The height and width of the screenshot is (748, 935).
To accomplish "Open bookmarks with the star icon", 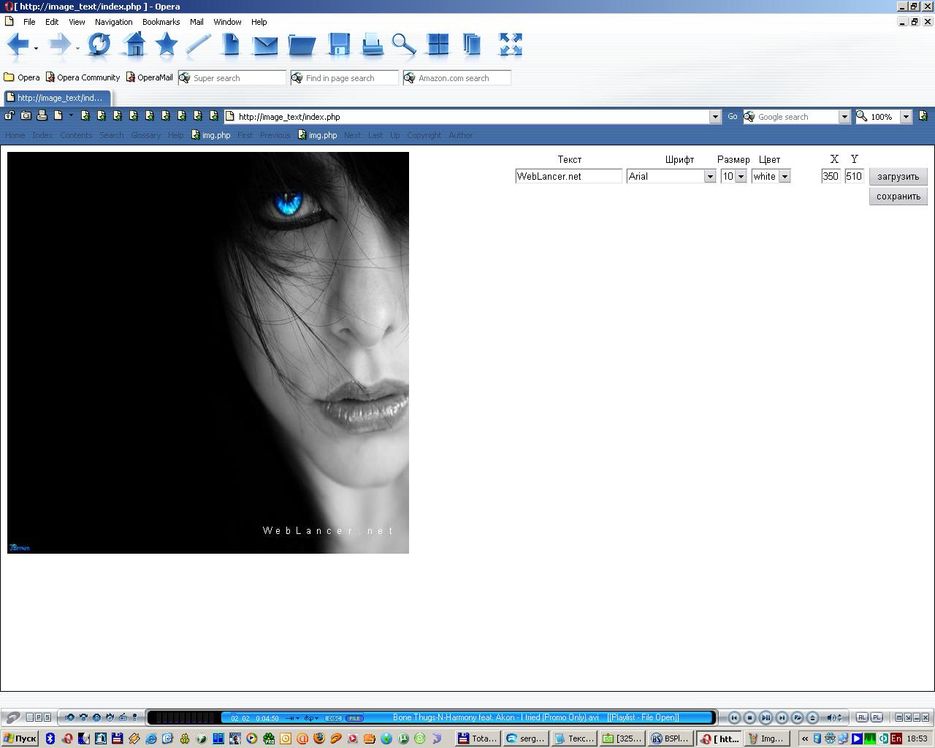I will [x=166, y=45].
